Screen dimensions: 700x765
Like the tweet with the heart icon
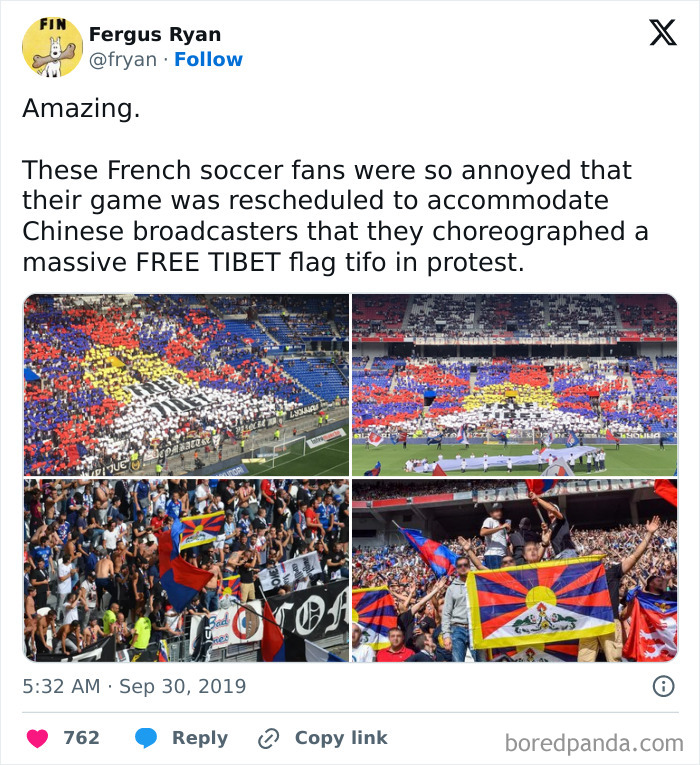36,738
